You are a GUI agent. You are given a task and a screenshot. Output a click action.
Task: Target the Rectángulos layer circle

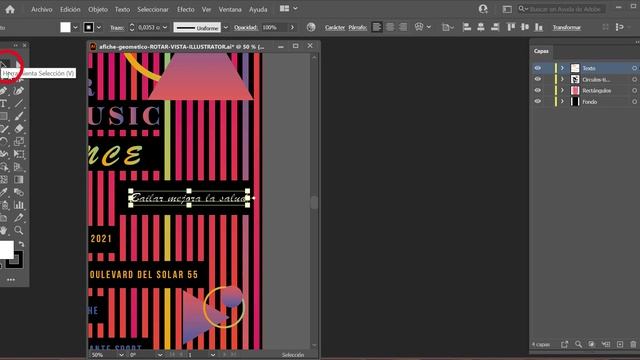coord(634,90)
